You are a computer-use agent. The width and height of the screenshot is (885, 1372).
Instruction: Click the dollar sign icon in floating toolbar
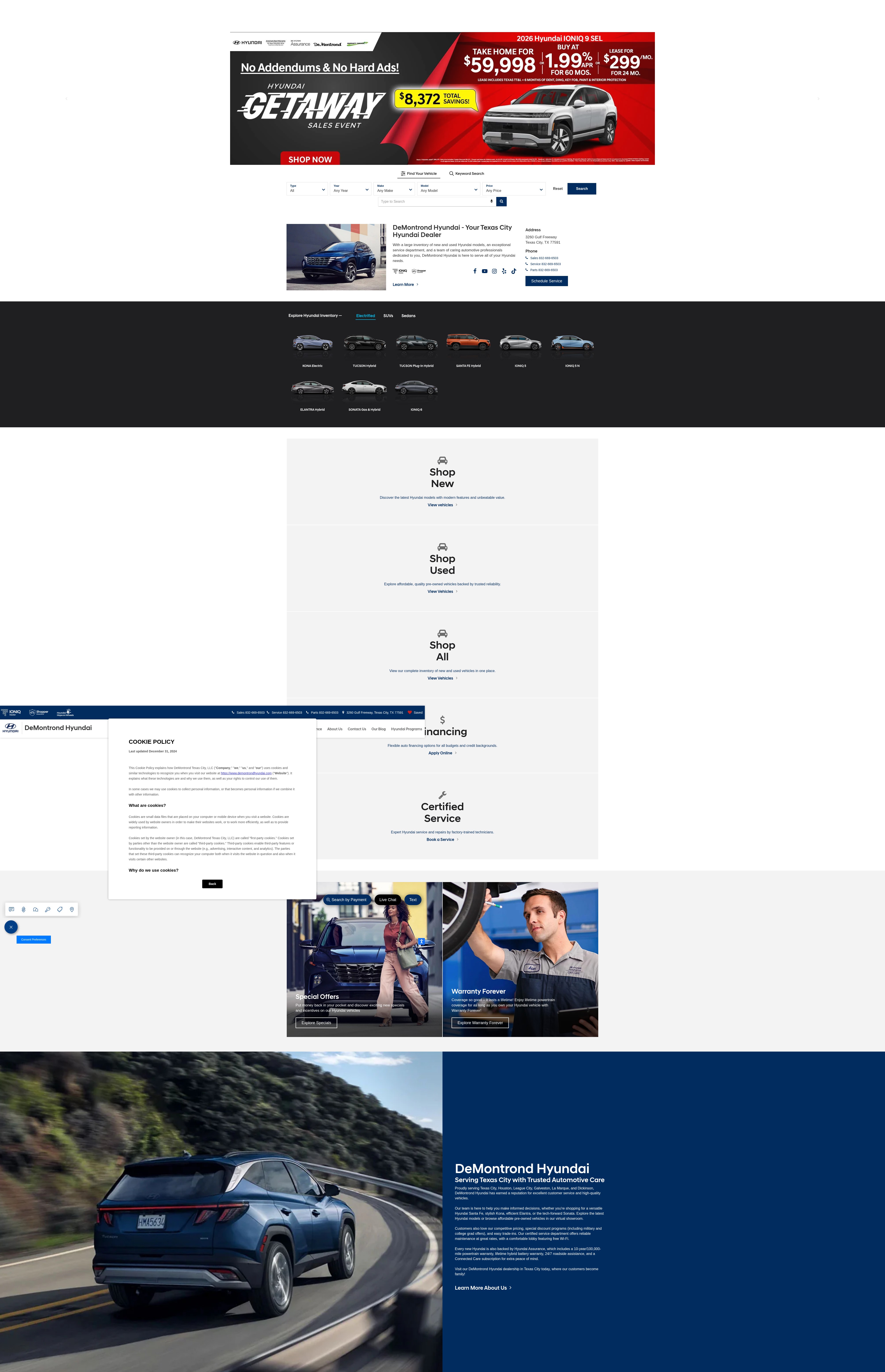coord(23,909)
